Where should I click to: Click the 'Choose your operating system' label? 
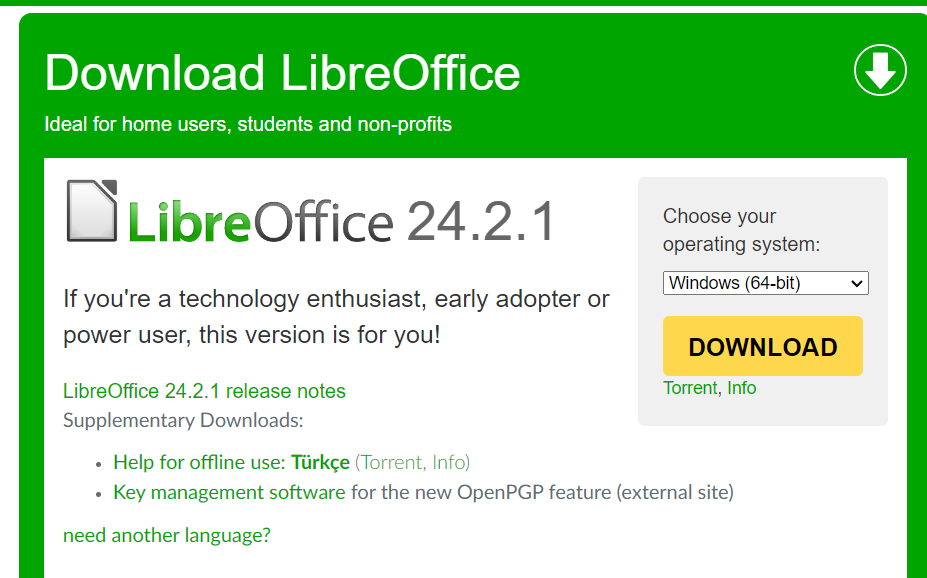740,230
